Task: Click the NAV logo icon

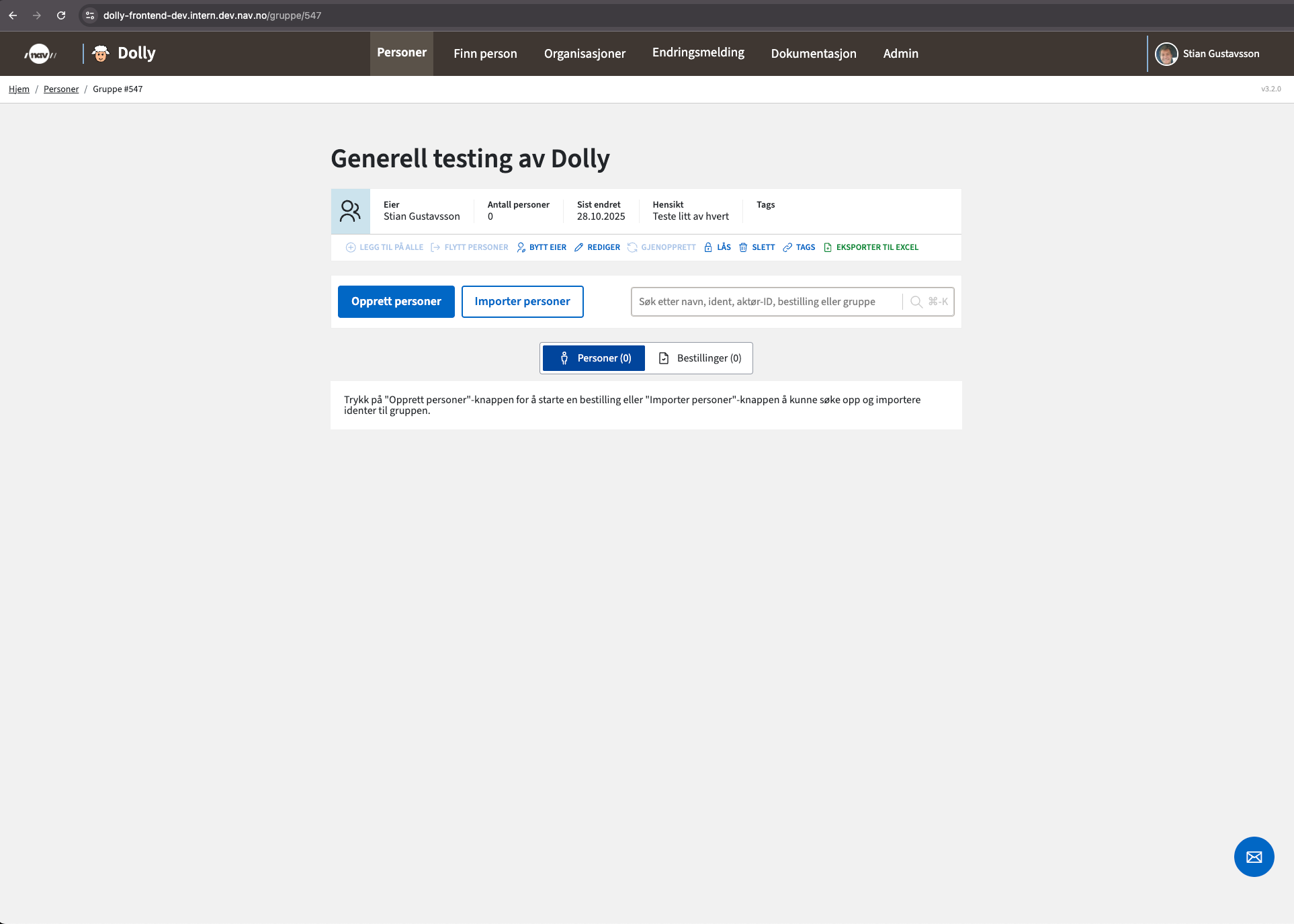Action: point(40,54)
